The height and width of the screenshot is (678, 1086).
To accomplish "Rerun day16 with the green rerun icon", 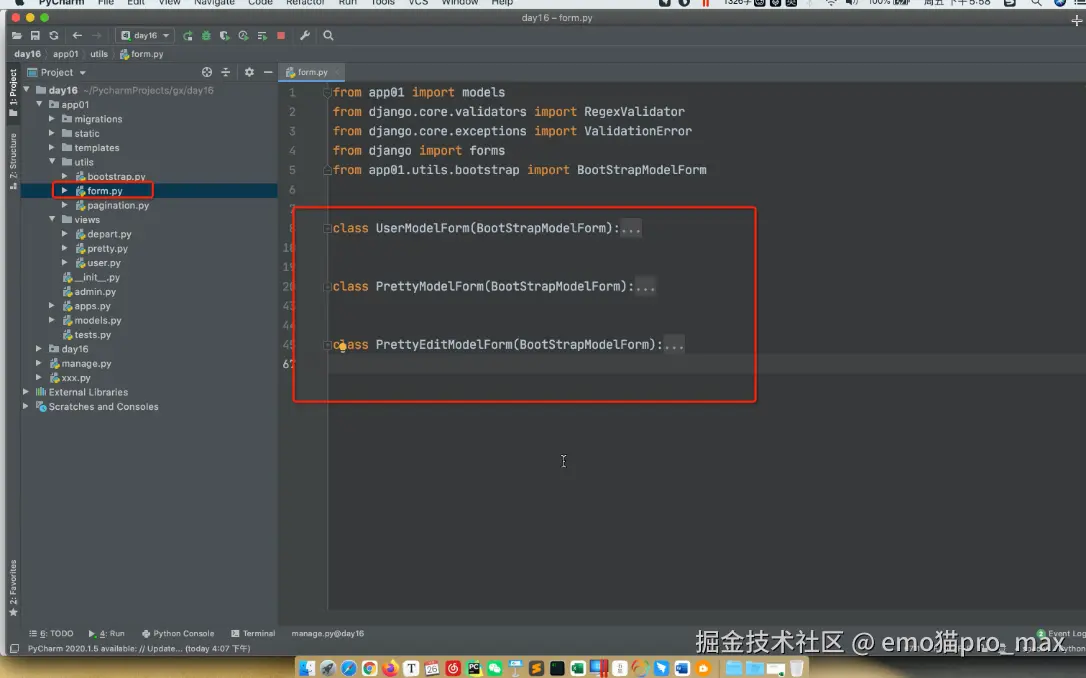I will [188, 35].
